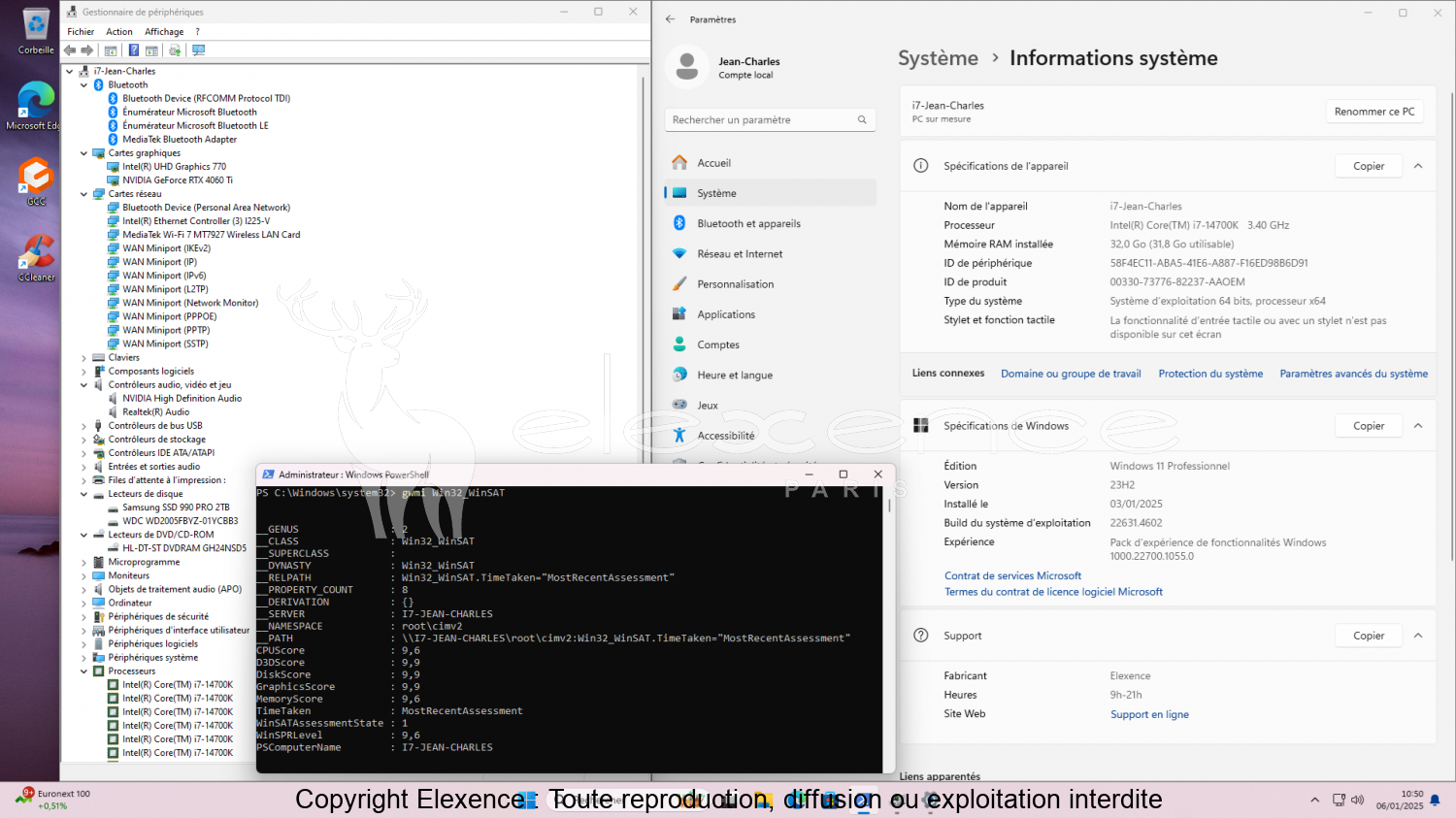
Task: Open Termes du contrat de licence link
Action: [x=1053, y=592]
